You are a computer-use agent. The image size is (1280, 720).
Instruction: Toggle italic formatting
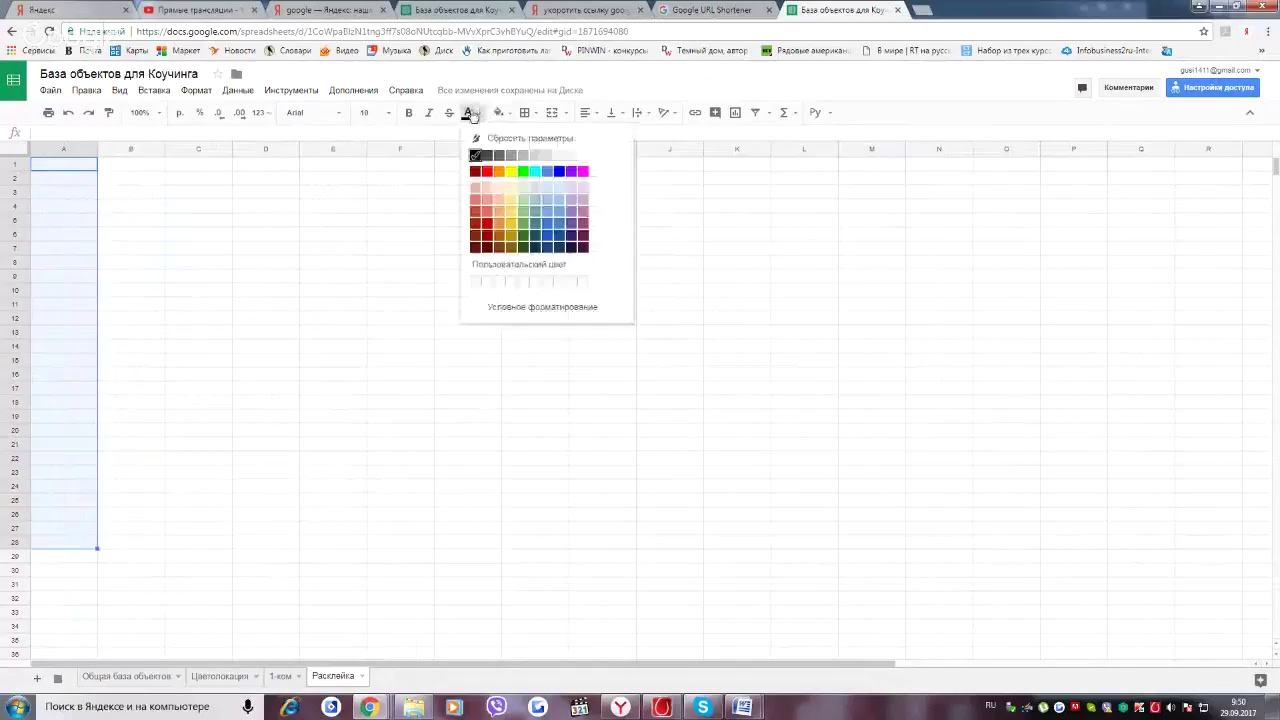[429, 113]
